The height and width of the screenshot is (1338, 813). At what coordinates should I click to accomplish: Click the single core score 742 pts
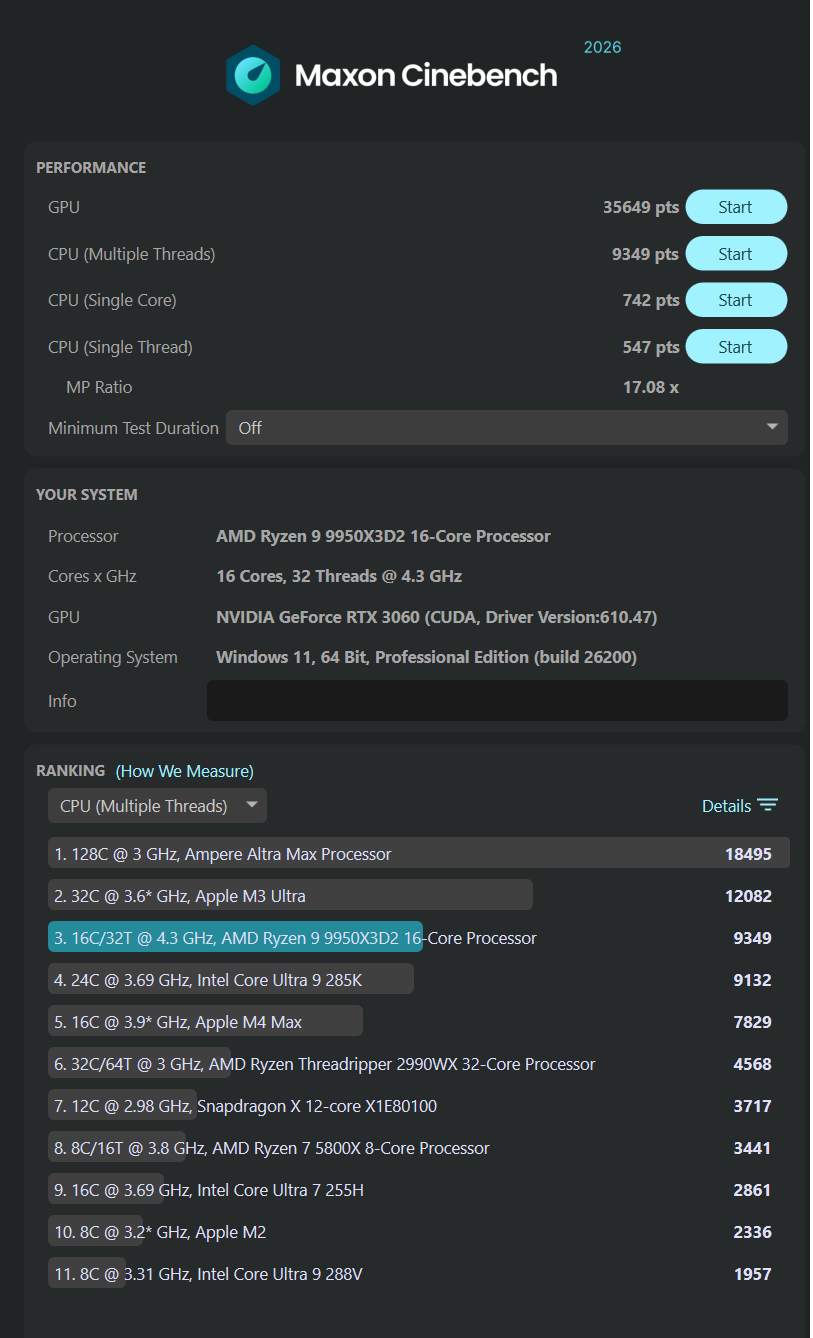coord(651,300)
